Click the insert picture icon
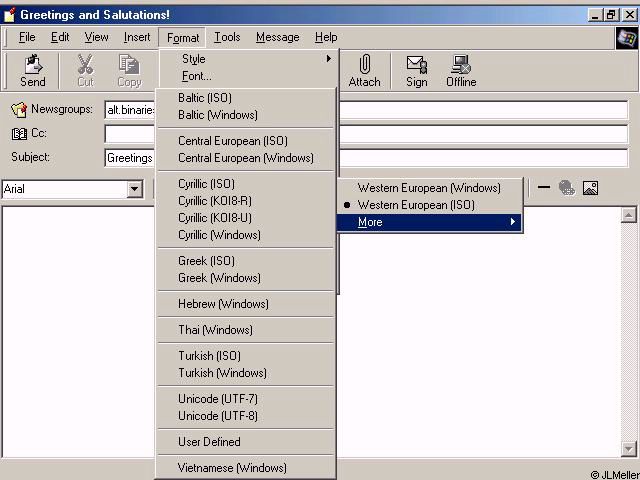 [590, 187]
